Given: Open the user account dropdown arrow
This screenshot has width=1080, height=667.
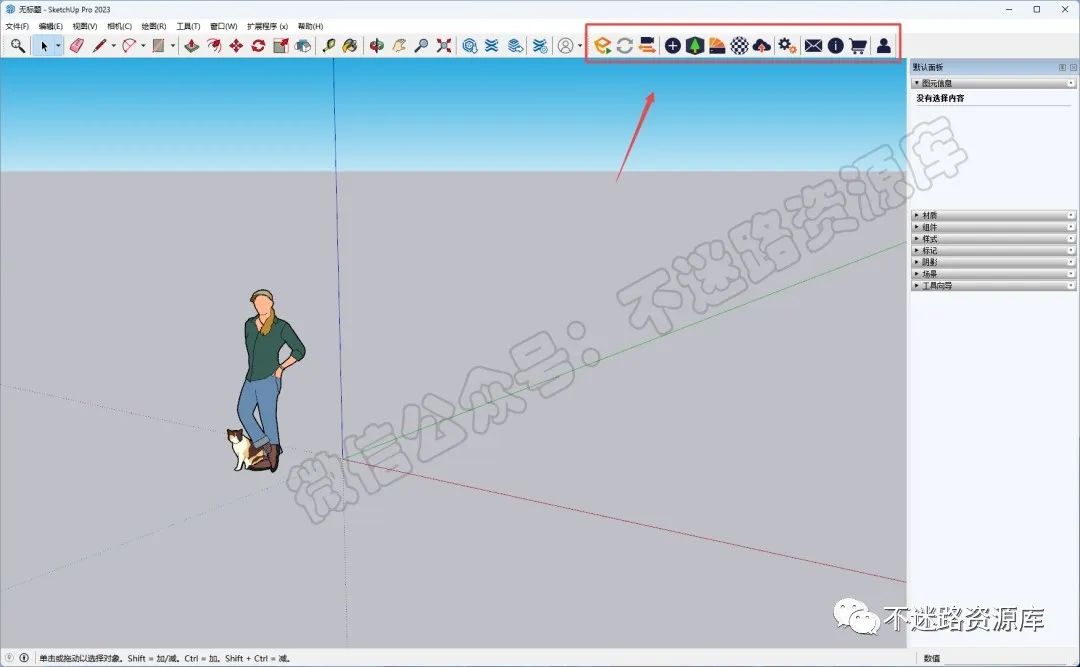Looking at the screenshot, I should pos(579,45).
